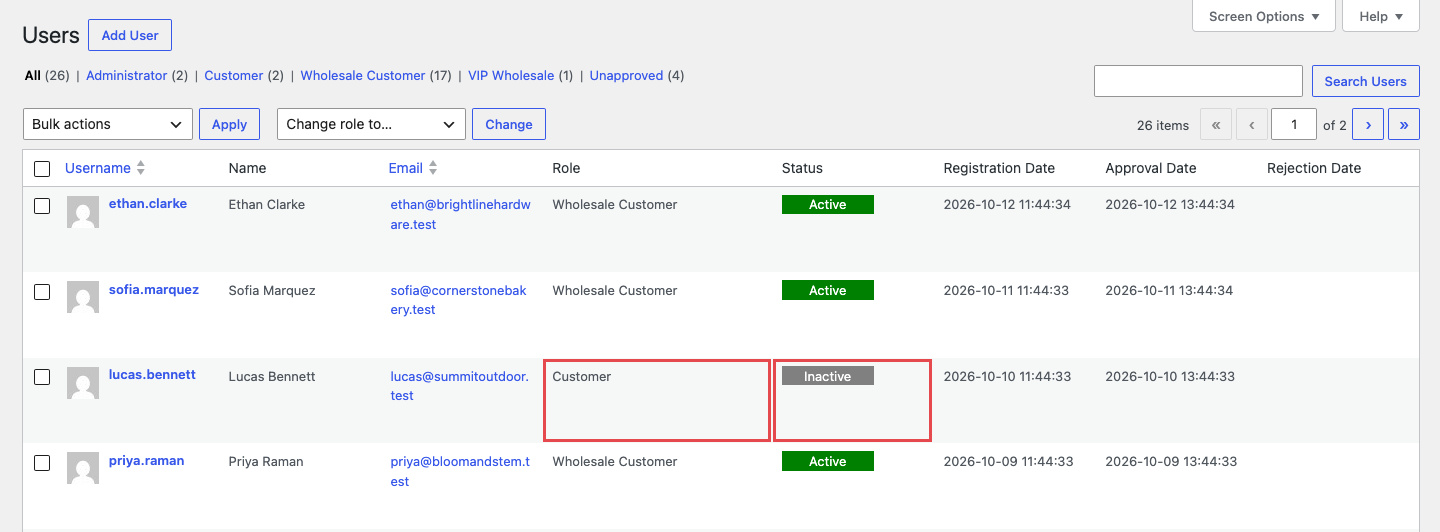The image size is (1440, 532).
Task: Click the 26 items count text
Action: pos(1163,125)
